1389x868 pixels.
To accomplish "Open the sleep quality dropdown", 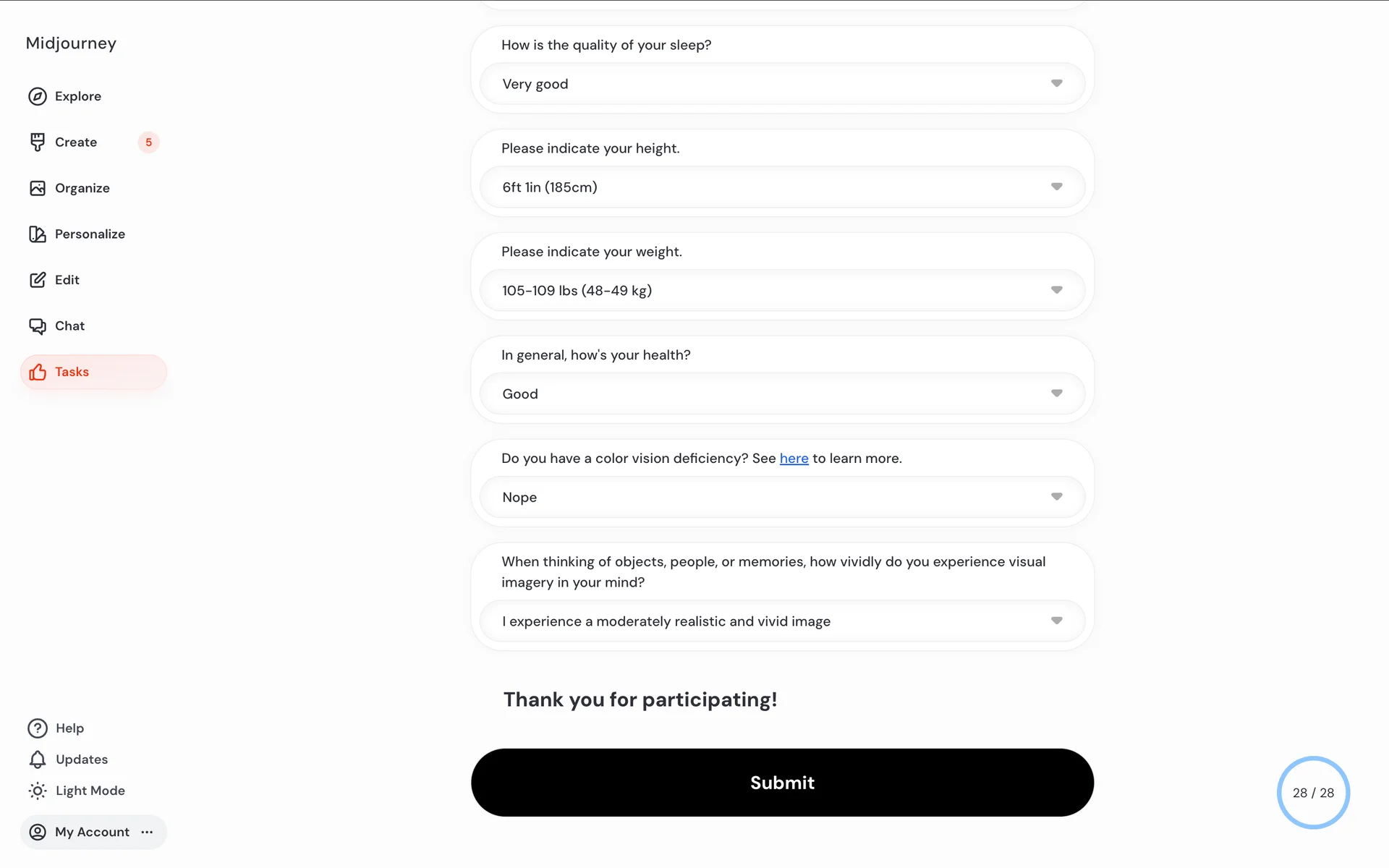I will point(782,84).
